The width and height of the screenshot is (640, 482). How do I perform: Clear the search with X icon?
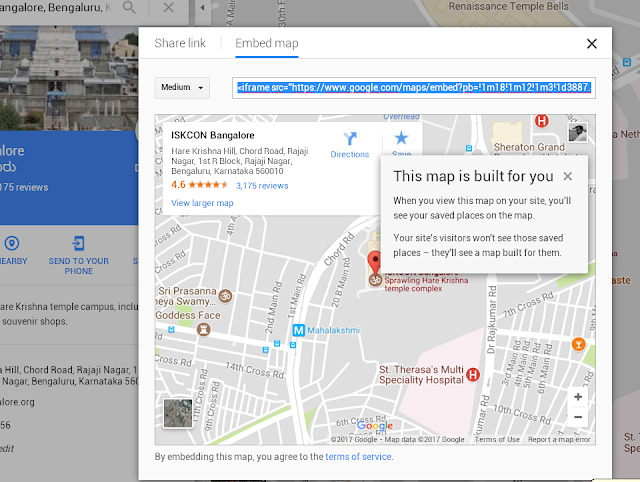click(169, 7)
